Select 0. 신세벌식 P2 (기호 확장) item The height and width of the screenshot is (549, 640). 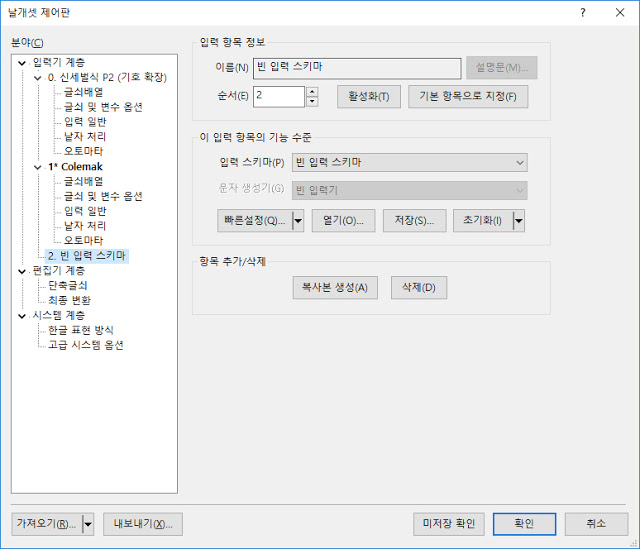pyautogui.click(x=107, y=78)
